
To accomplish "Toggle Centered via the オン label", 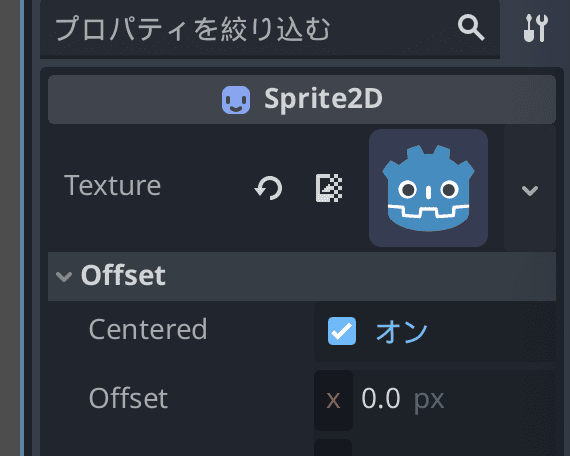I will click(401, 331).
